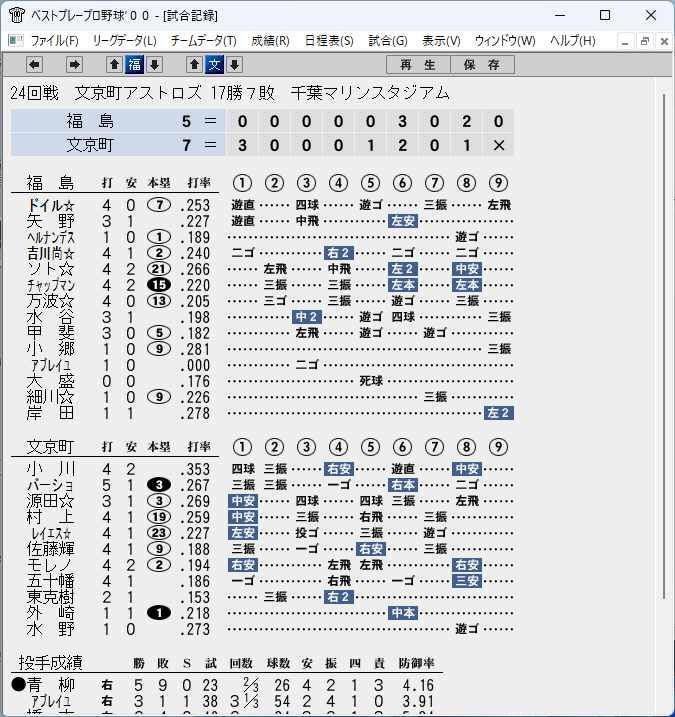Image resolution: width=675 pixels, height=717 pixels.
Task: Click the left arrow previous game button
Action: (x=34, y=64)
